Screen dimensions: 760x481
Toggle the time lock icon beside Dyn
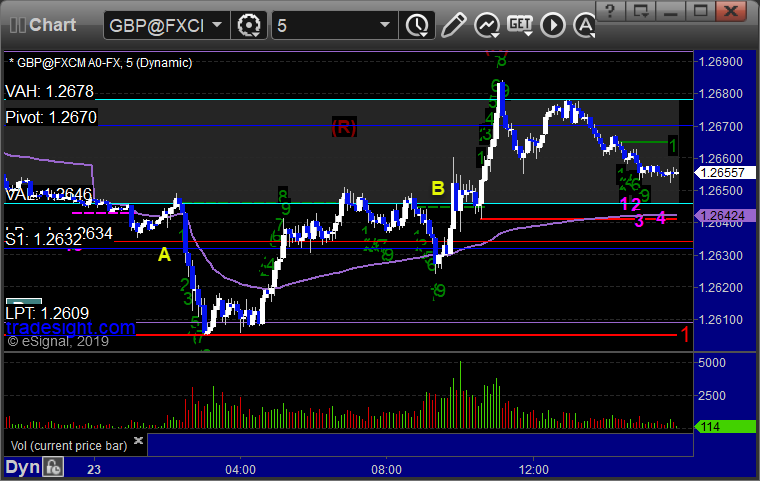(x=53, y=467)
